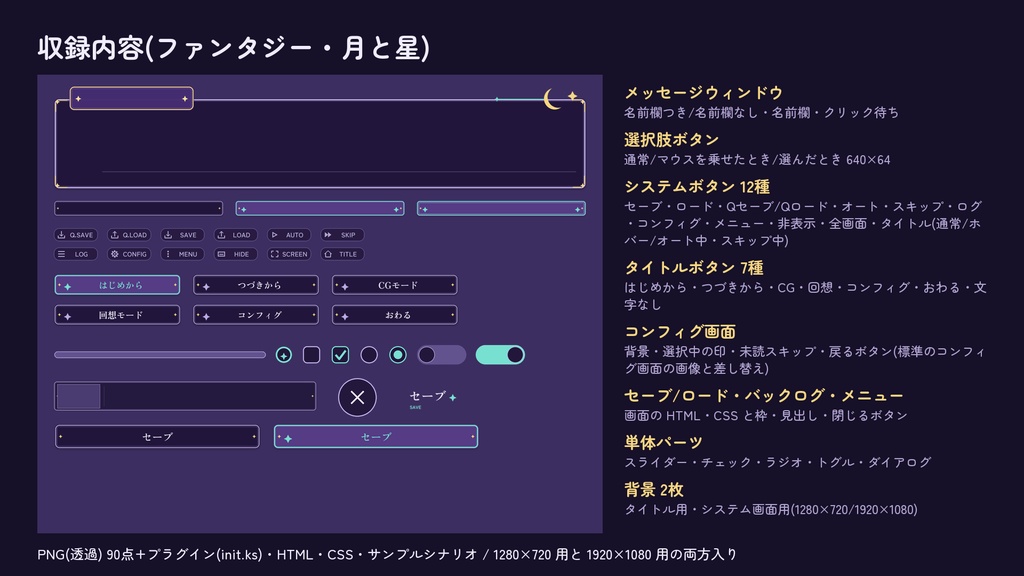1024x576 pixels.
Task: Click the コンフィグ画面 heading
Action: tap(680, 332)
